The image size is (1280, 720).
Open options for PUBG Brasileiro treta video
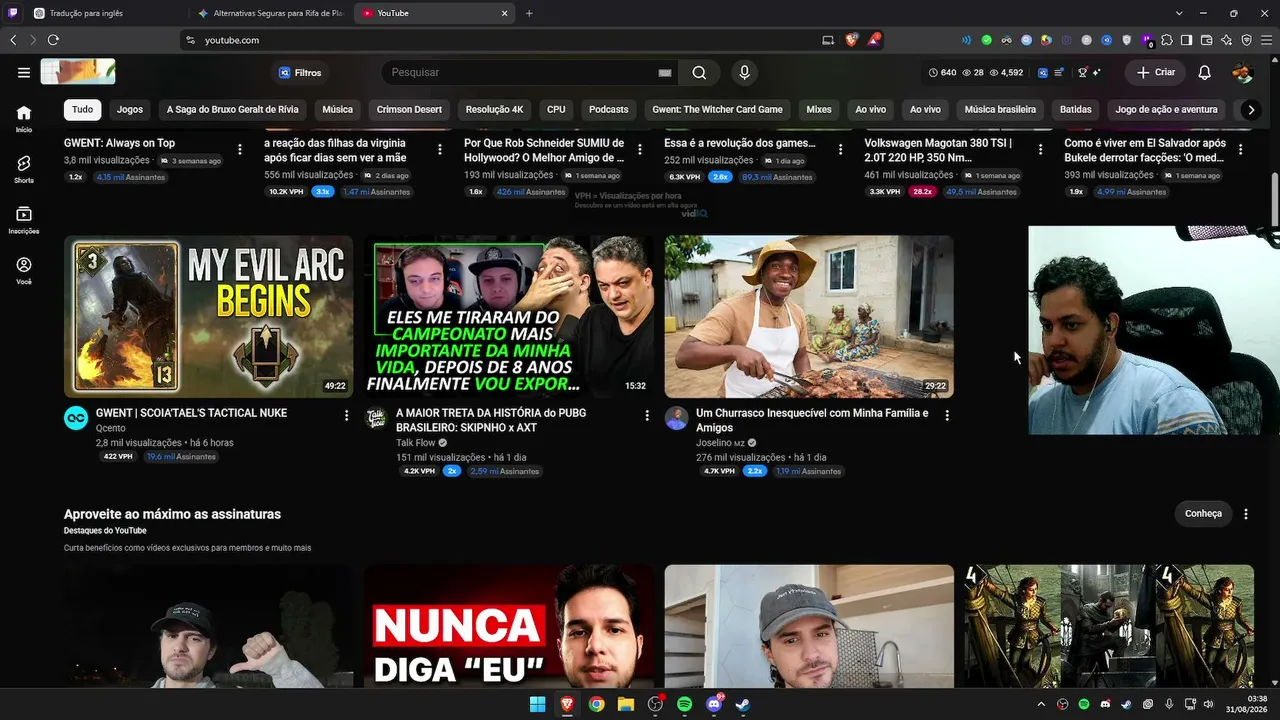[647, 415]
